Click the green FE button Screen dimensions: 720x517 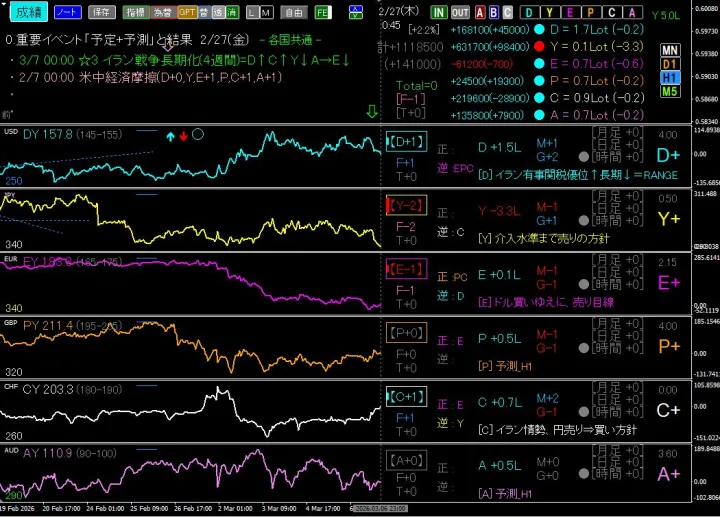[x=322, y=12]
